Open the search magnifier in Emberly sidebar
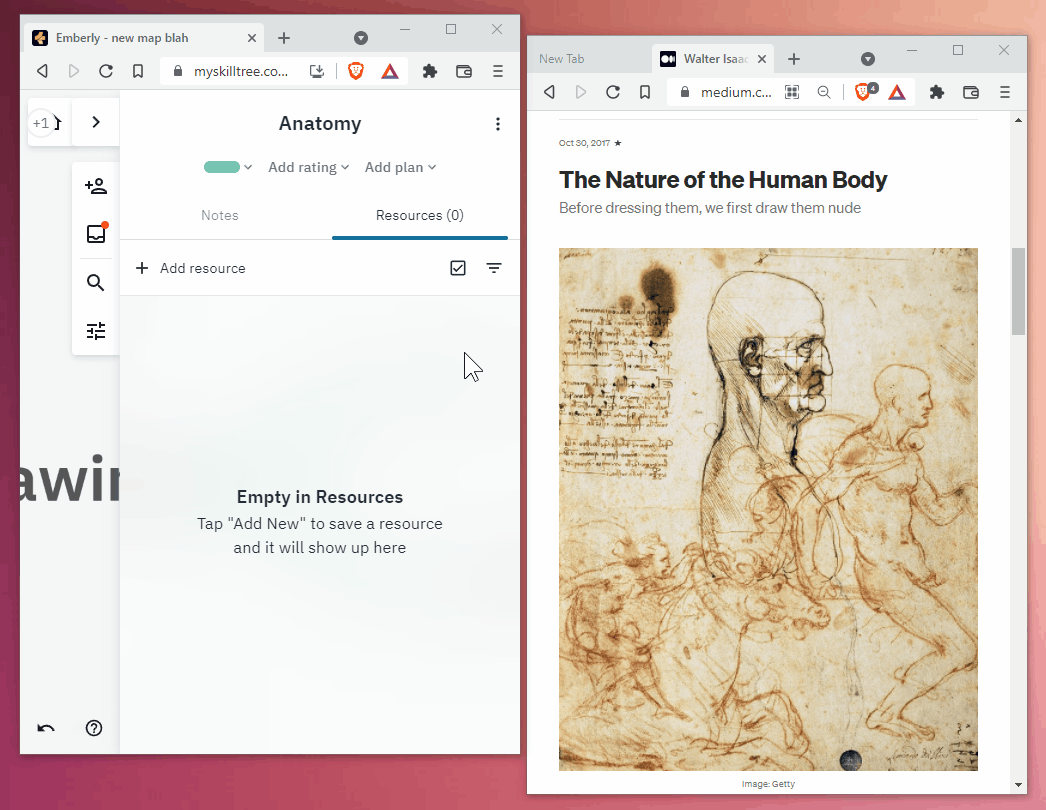 pos(95,282)
